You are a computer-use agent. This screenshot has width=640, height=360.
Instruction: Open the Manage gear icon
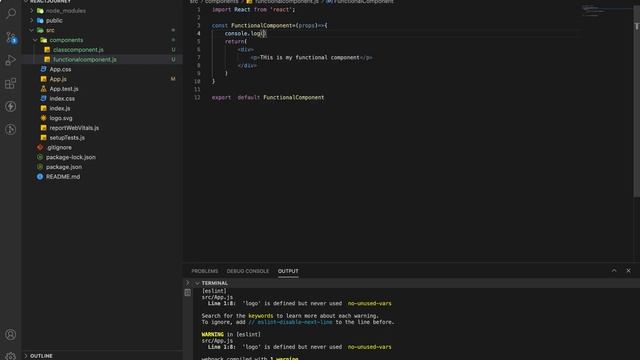click(11, 356)
